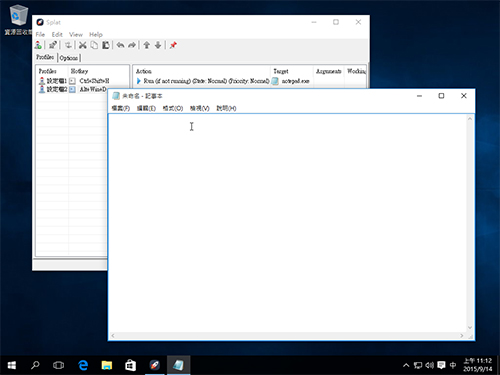Close the Splat window
The width and height of the screenshot is (500, 375).
coord(358,22)
